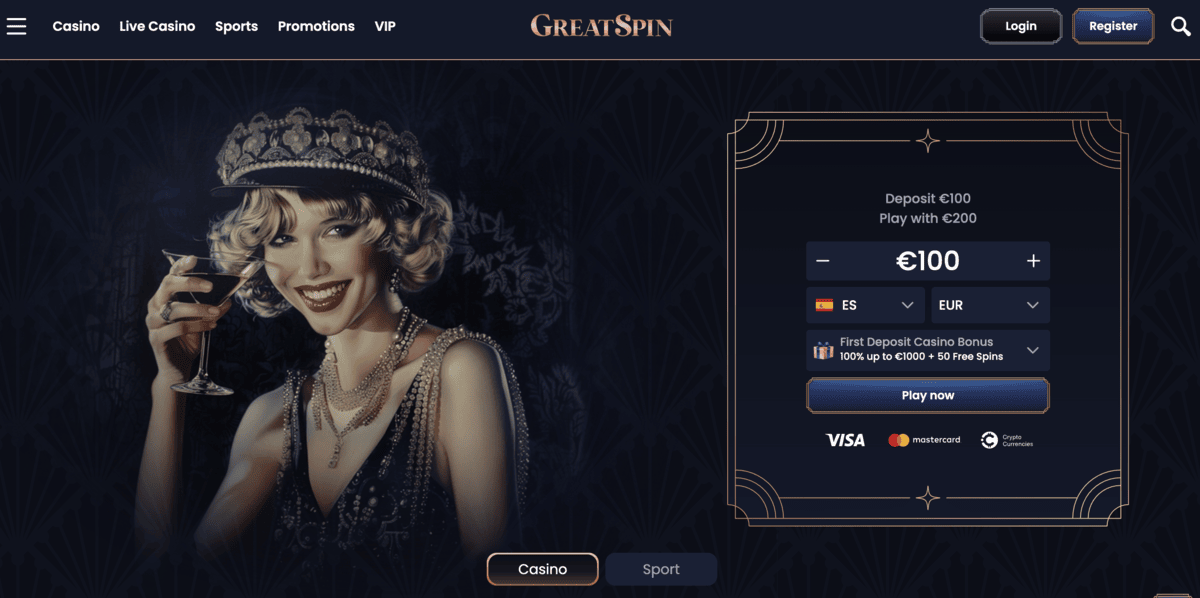Switch to the Sport toggle tab
1200x598 pixels.
point(661,569)
